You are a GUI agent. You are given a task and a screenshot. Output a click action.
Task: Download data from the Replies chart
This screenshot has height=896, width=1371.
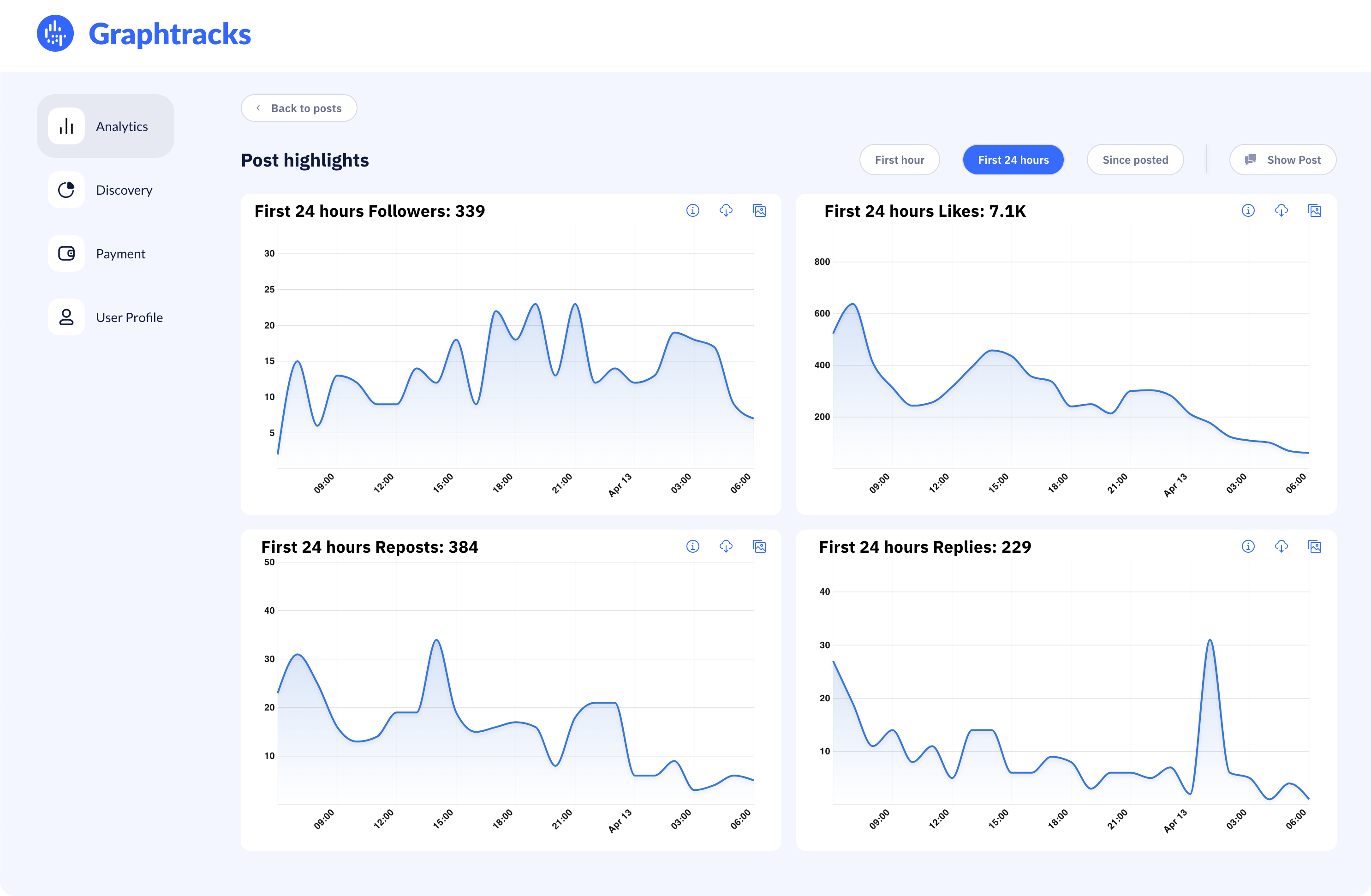1281,546
